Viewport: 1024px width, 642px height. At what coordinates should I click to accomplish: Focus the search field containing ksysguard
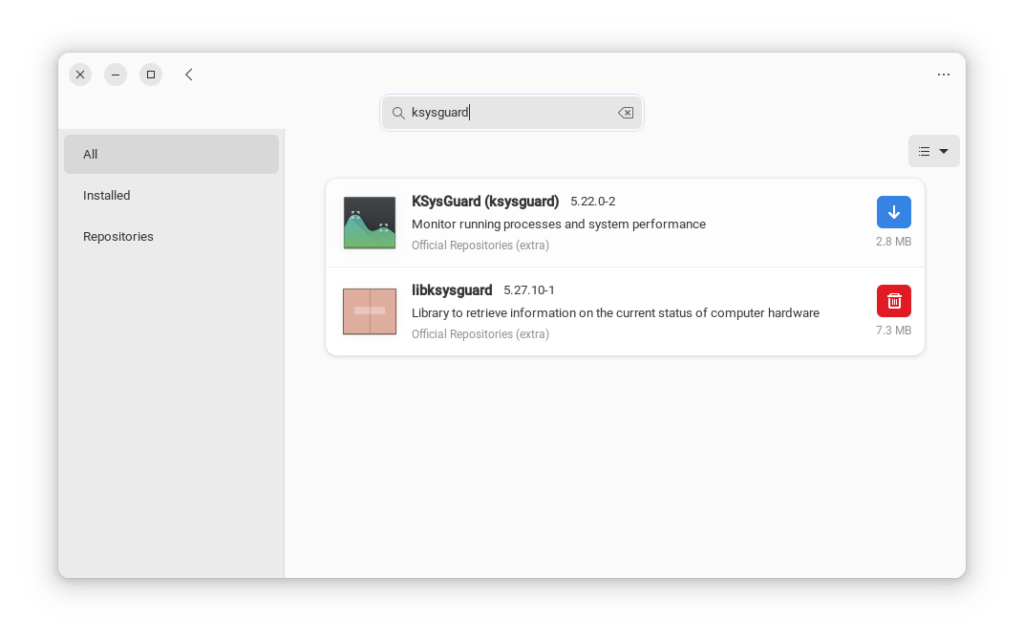(x=511, y=112)
